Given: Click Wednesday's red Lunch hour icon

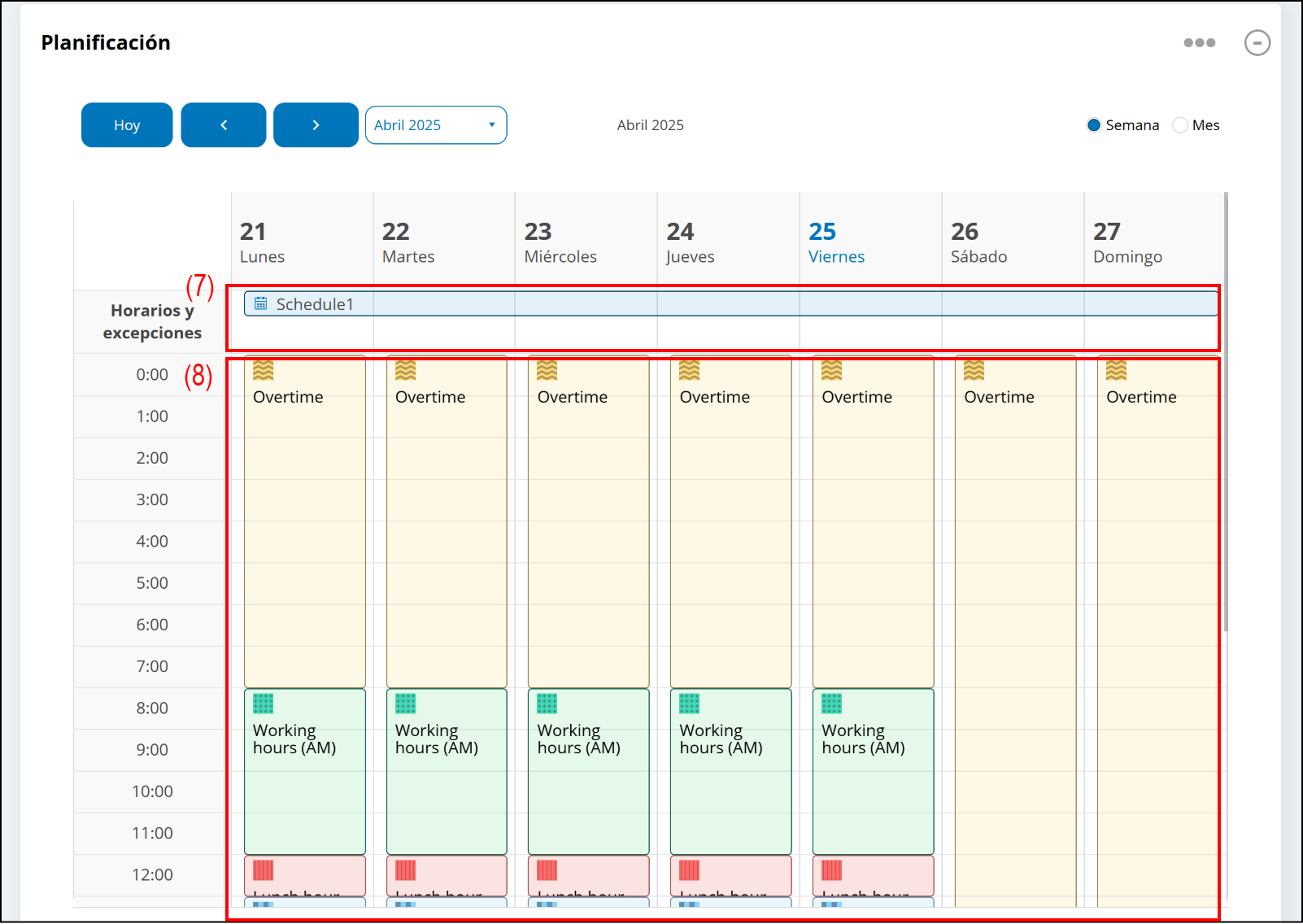Looking at the screenshot, I should coord(547,870).
